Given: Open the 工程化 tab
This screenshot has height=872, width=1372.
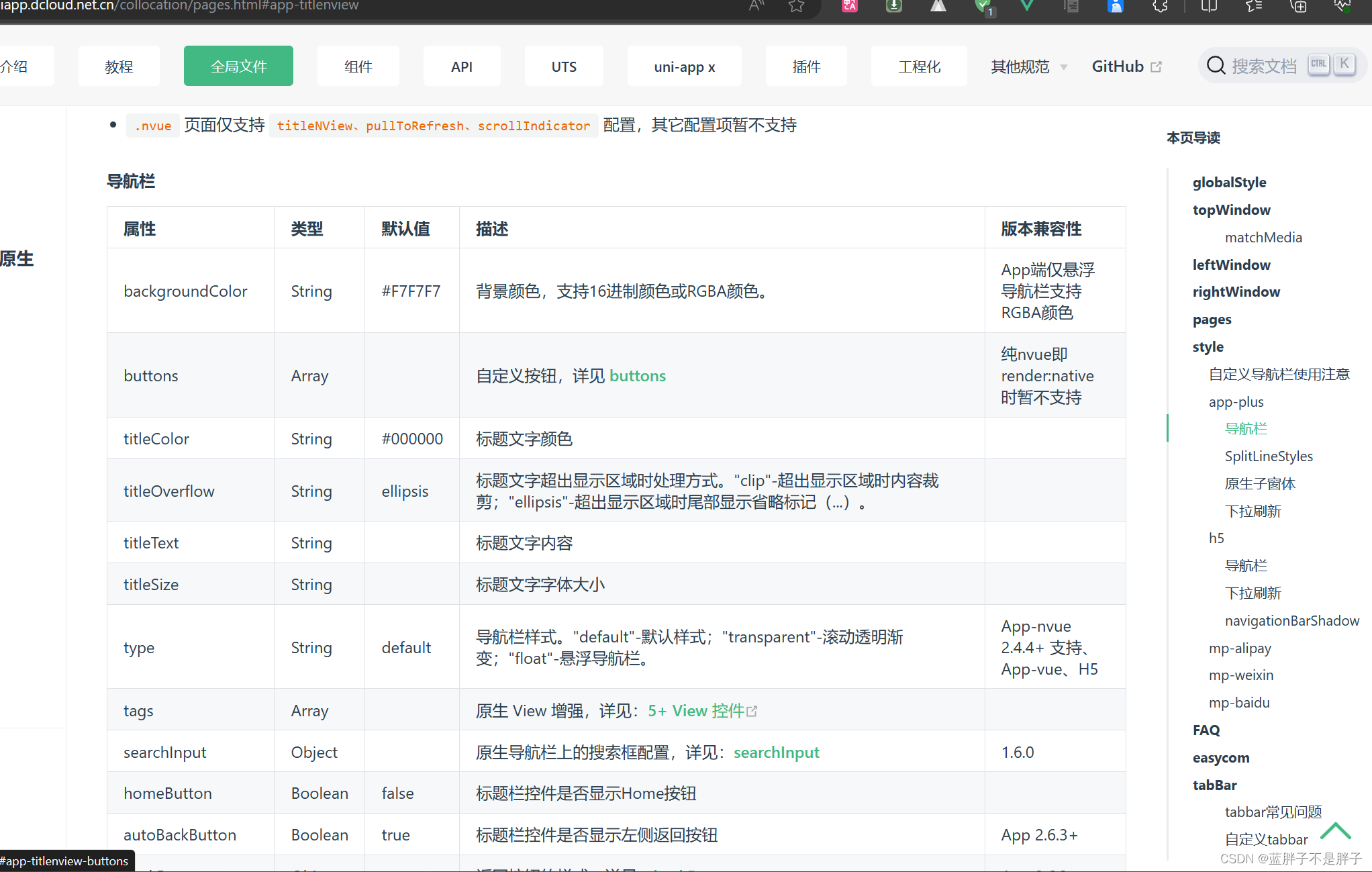Looking at the screenshot, I should [920, 66].
